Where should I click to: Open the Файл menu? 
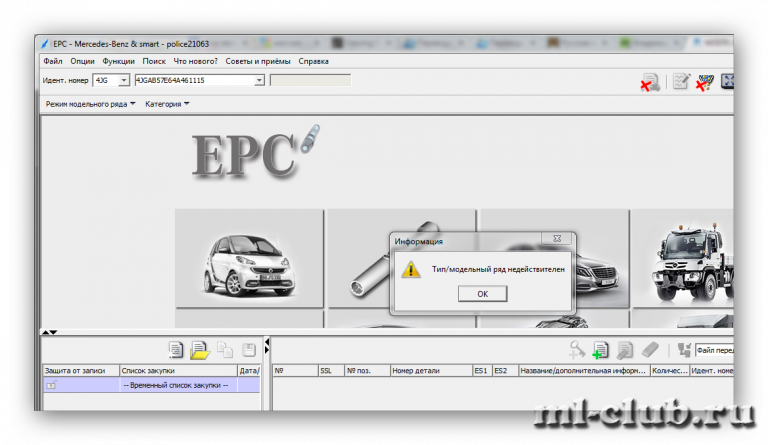click(x=53, y=61)
